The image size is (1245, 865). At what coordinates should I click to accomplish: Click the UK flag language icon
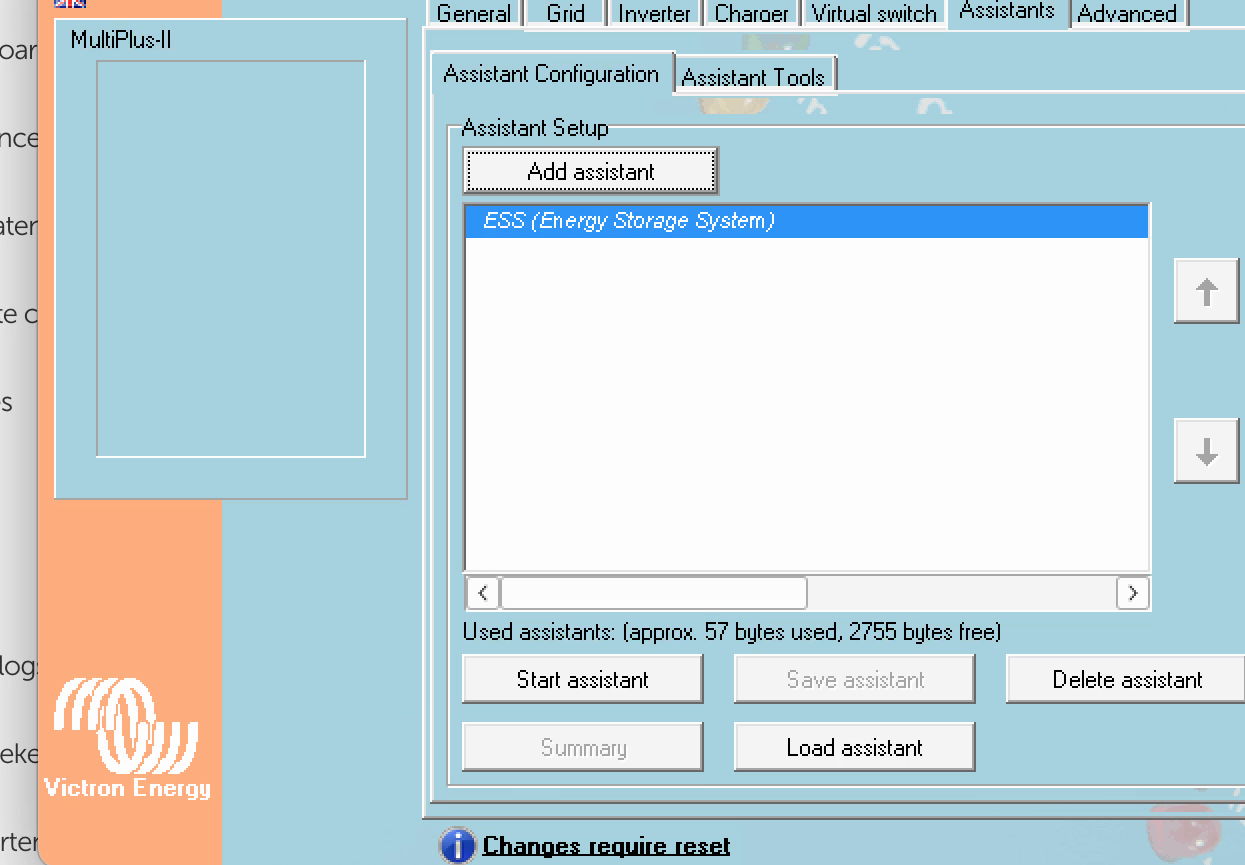pos(70,4)
